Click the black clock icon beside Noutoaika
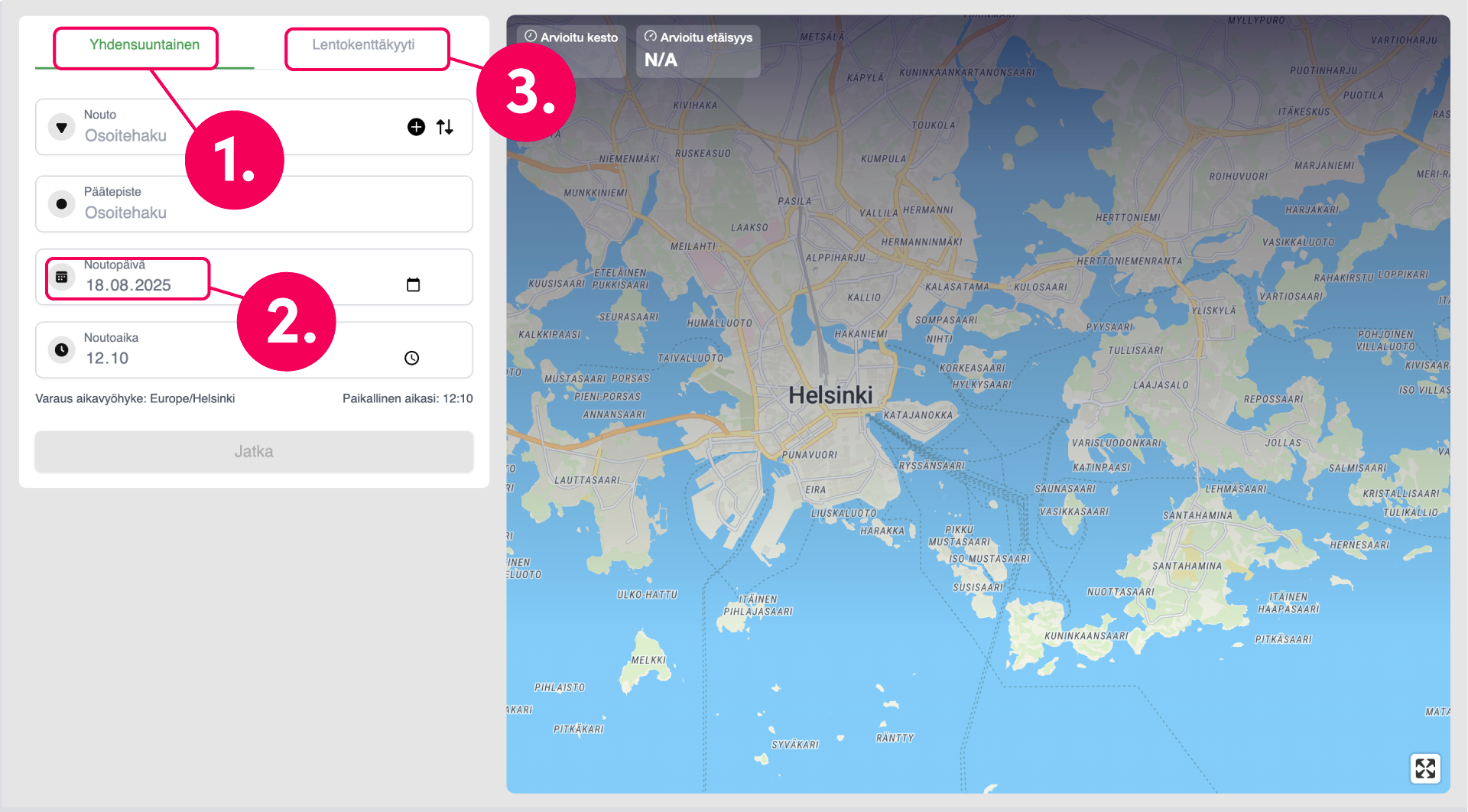 point(61,350)
